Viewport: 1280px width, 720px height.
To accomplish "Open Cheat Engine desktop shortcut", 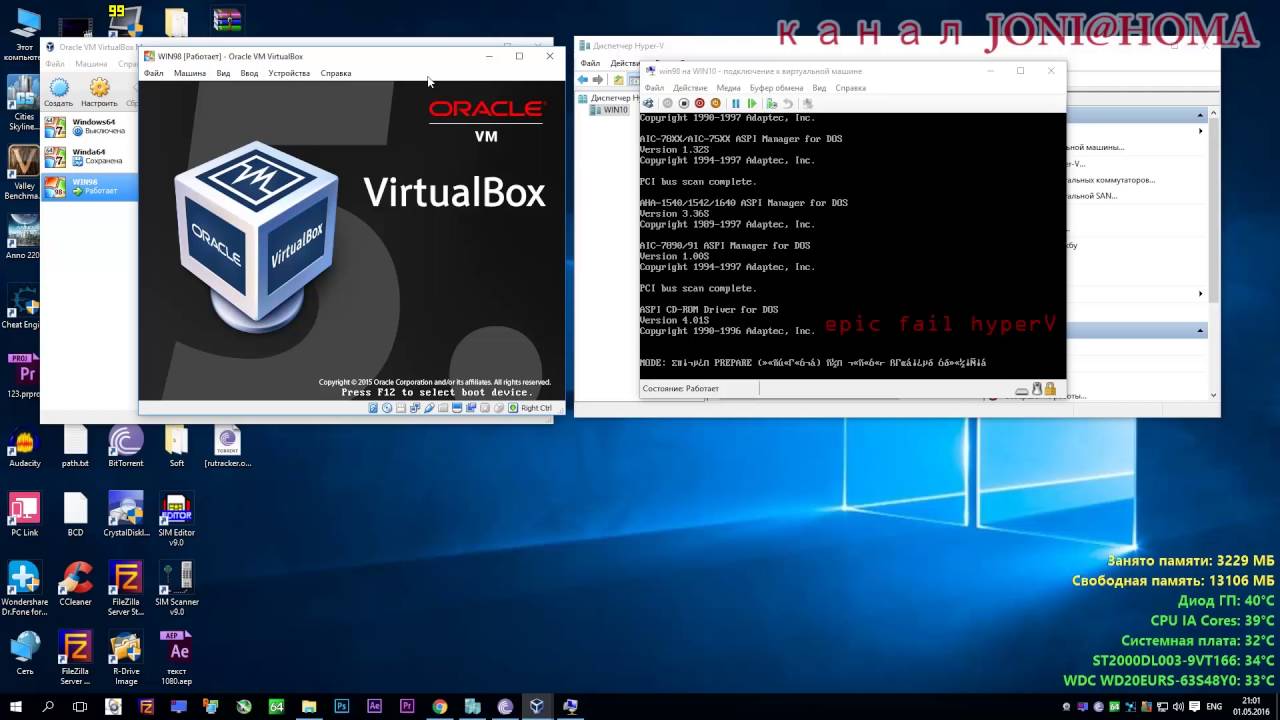I will [23, 306].
